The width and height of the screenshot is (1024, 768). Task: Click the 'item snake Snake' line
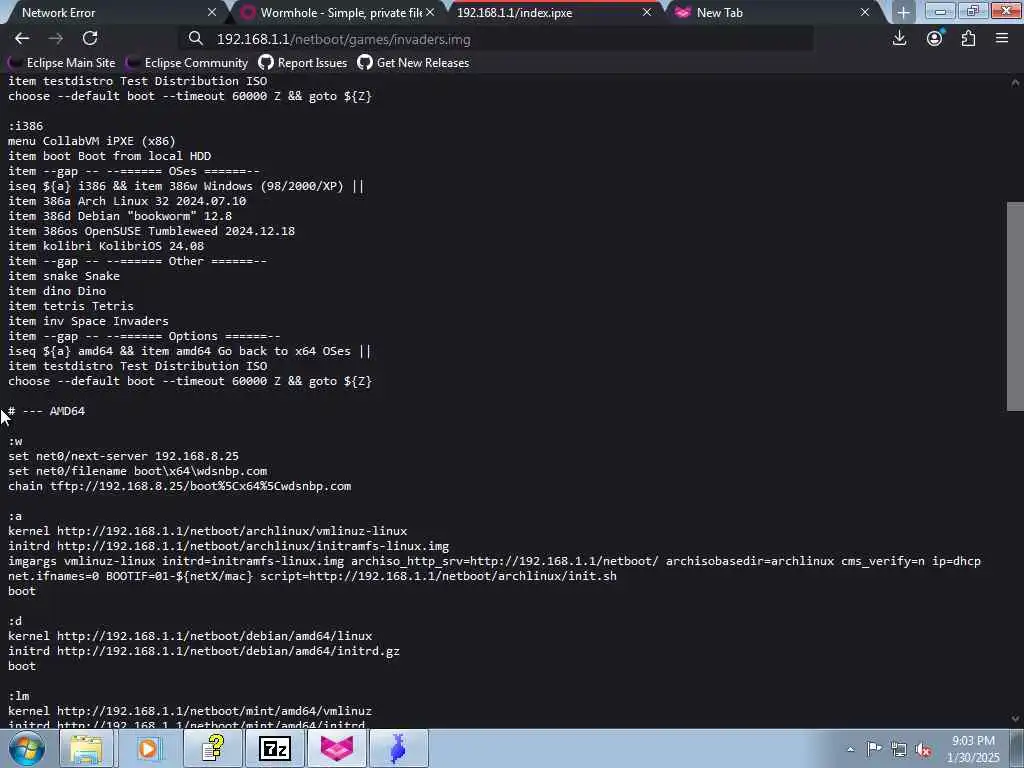[x=64, y=276]
